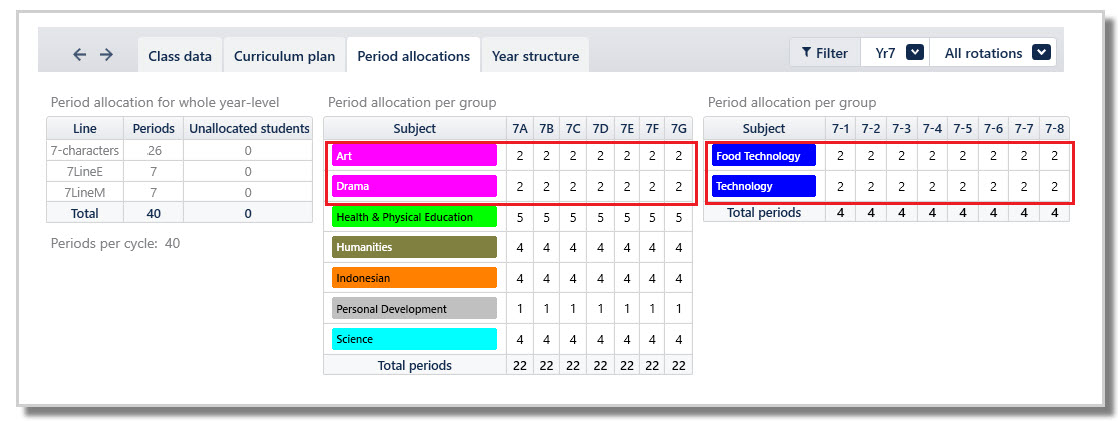Switch to the Curriculum plan tab
Image resolution: width=1118 pixels, height=421 pixels.
pyautogui.click(x=284, y=56)
